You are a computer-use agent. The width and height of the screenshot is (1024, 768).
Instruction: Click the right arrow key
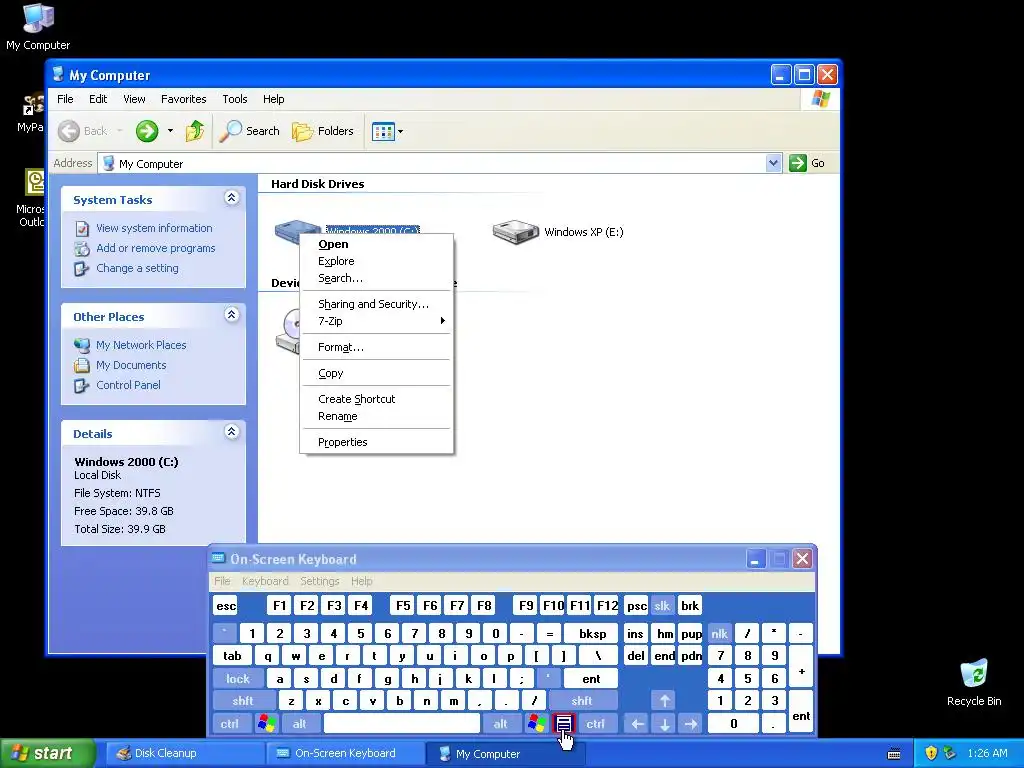point(690,724)
